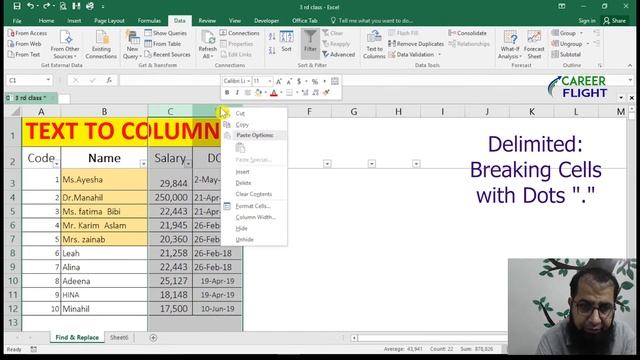The image size is (640, 360).
Task: Click the New Sheet plus icon
Action: (x=153, y=338)
